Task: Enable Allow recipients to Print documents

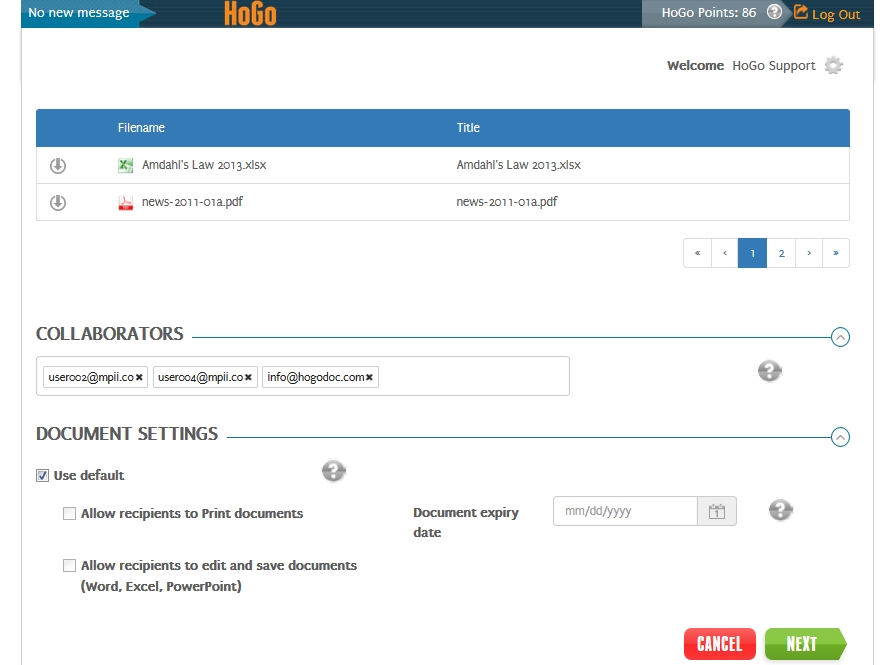Action: click(69, 514)
